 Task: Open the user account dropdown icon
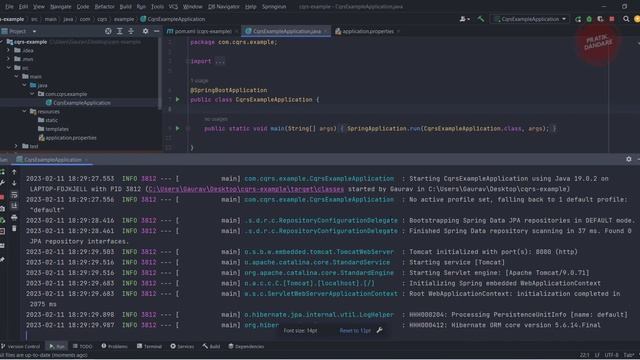pos(464,19)
